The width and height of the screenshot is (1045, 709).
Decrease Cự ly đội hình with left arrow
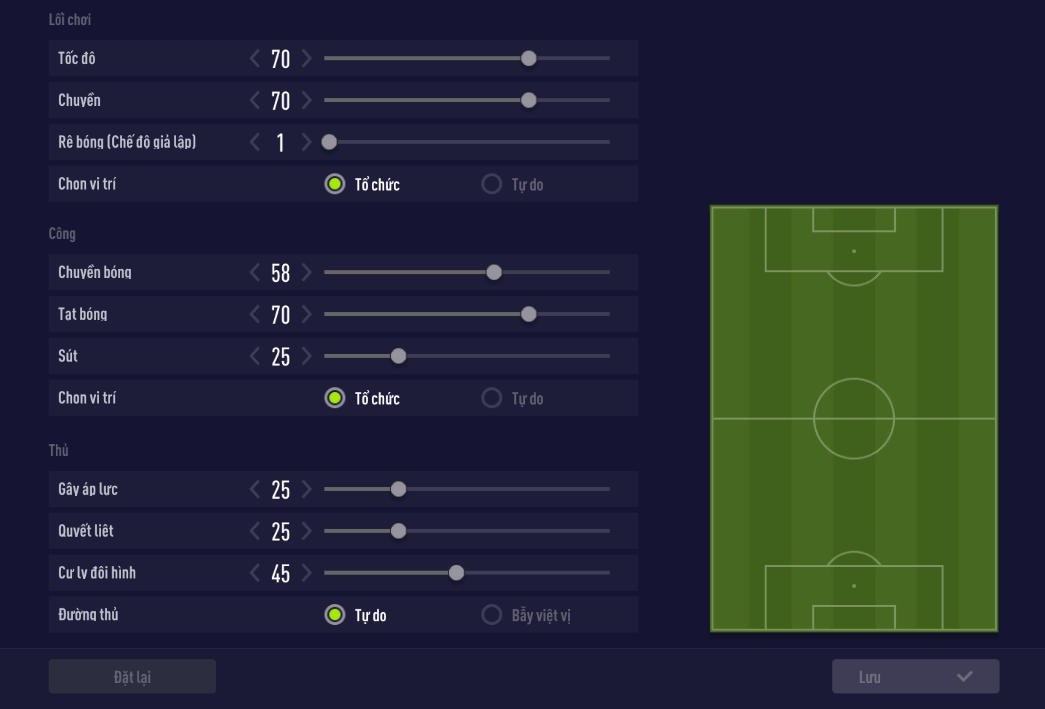255,574
